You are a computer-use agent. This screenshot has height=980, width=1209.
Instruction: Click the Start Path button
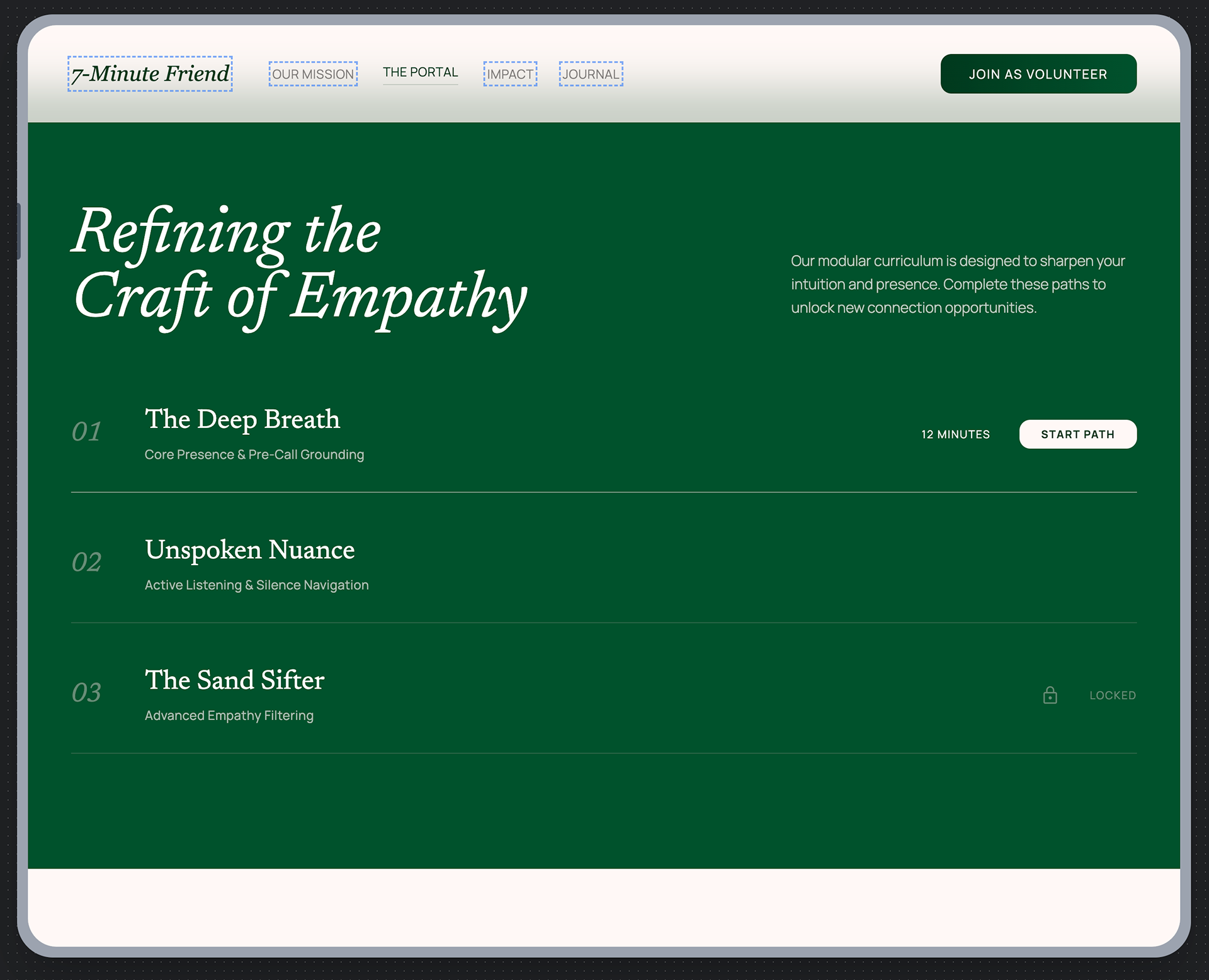click(x=1077, y=434)
